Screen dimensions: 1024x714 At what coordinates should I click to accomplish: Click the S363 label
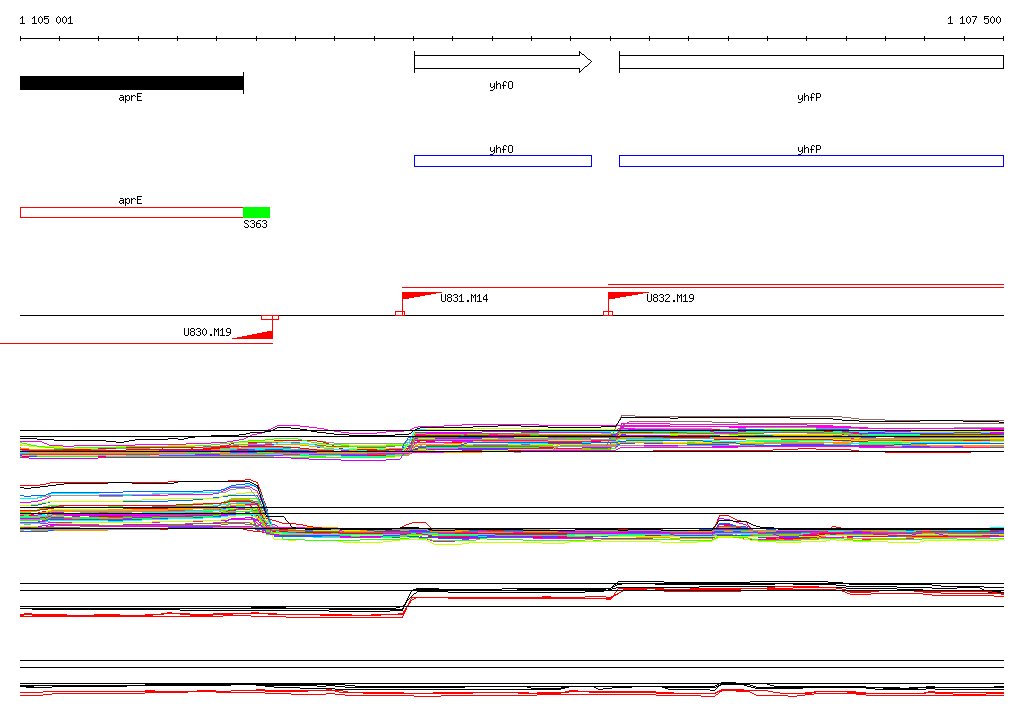(255, 224)
